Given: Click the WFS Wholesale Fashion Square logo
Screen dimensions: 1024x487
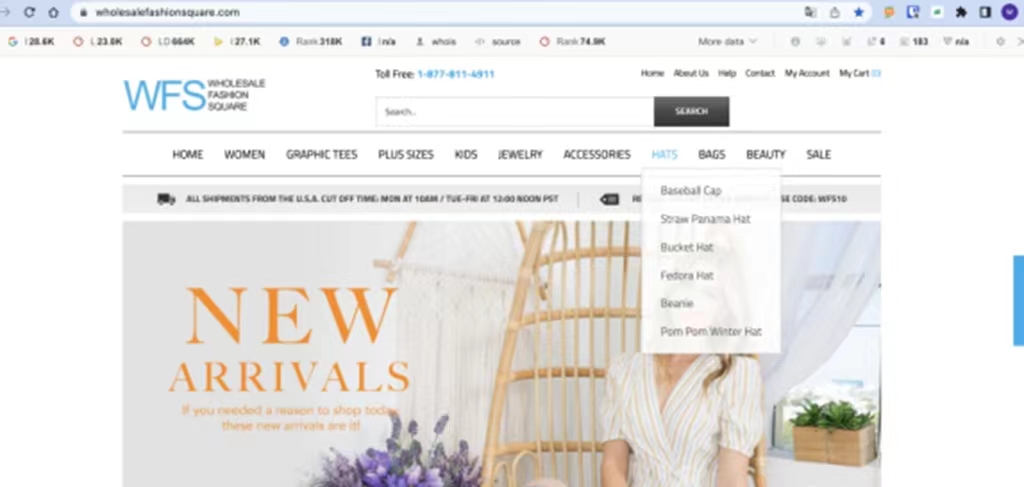Looking at the screenshot, I should 194,95.
